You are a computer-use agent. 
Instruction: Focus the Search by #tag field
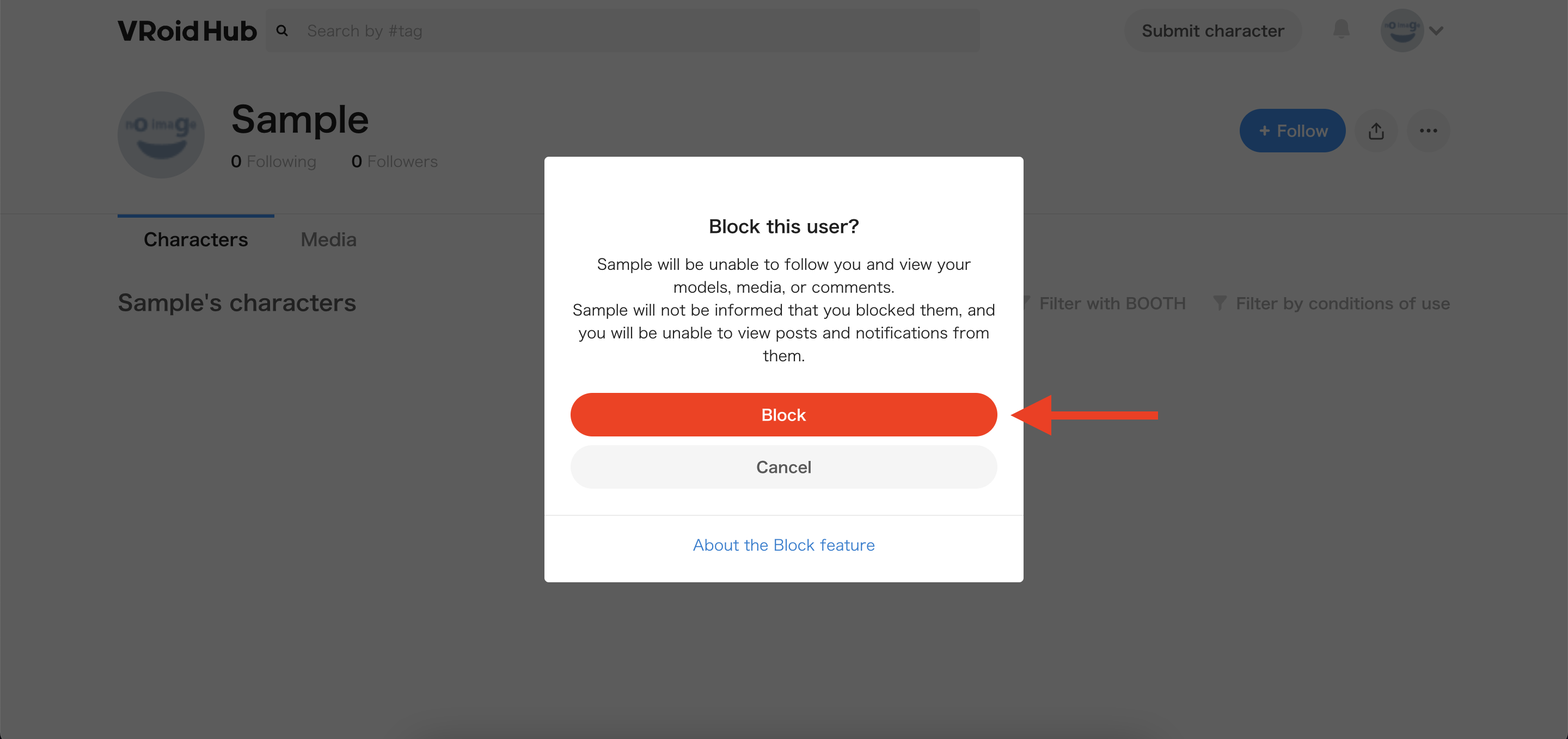pos(622,30)
